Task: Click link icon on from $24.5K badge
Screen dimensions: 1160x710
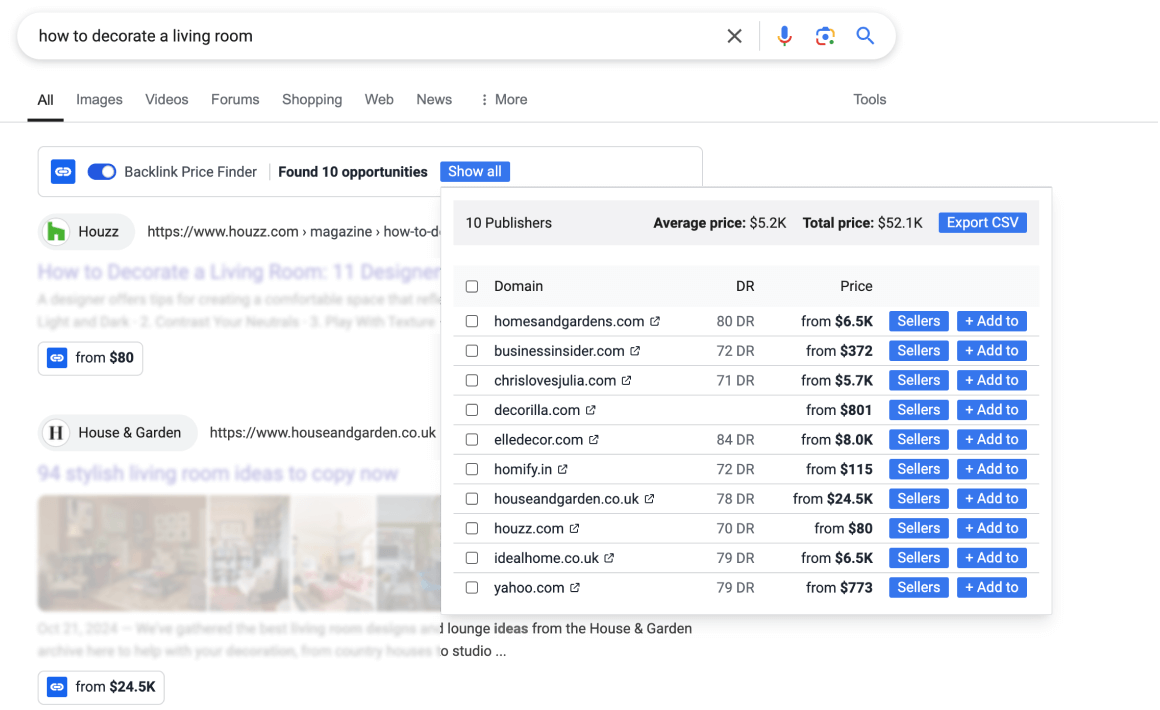Action: click(x=57, y=687)
